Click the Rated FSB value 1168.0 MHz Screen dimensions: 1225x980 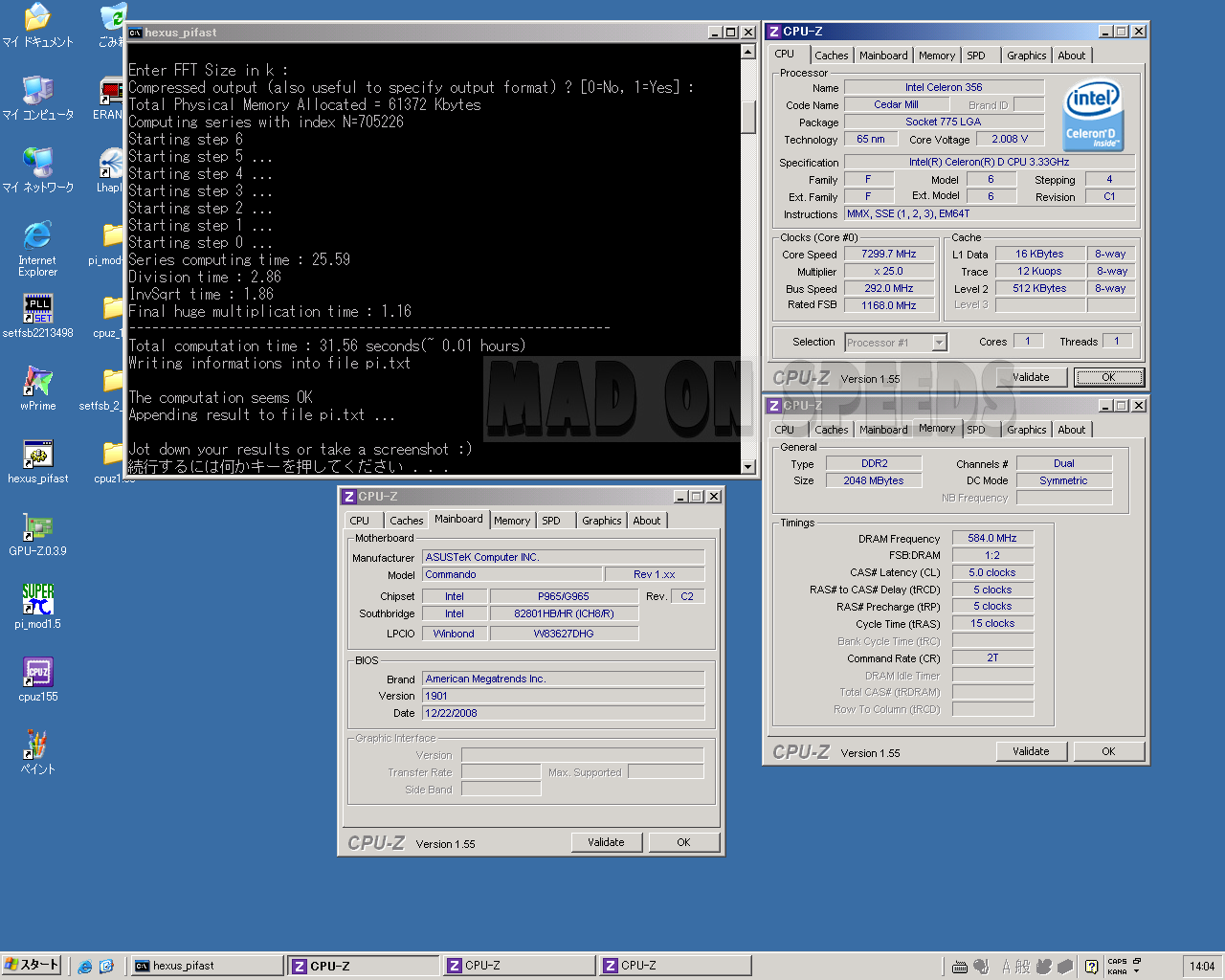pos(889,306)
